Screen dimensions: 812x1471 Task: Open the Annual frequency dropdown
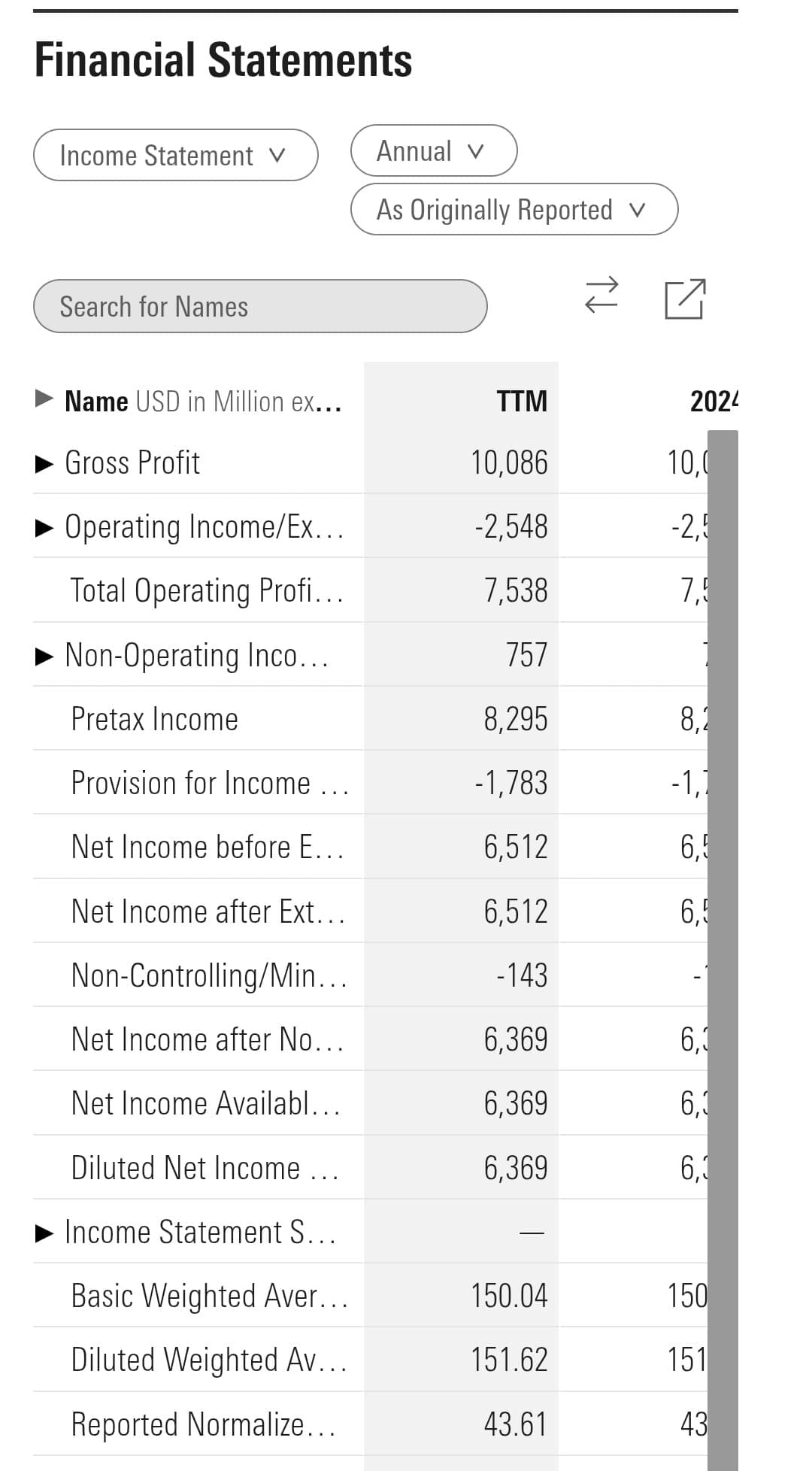[433, 150]
